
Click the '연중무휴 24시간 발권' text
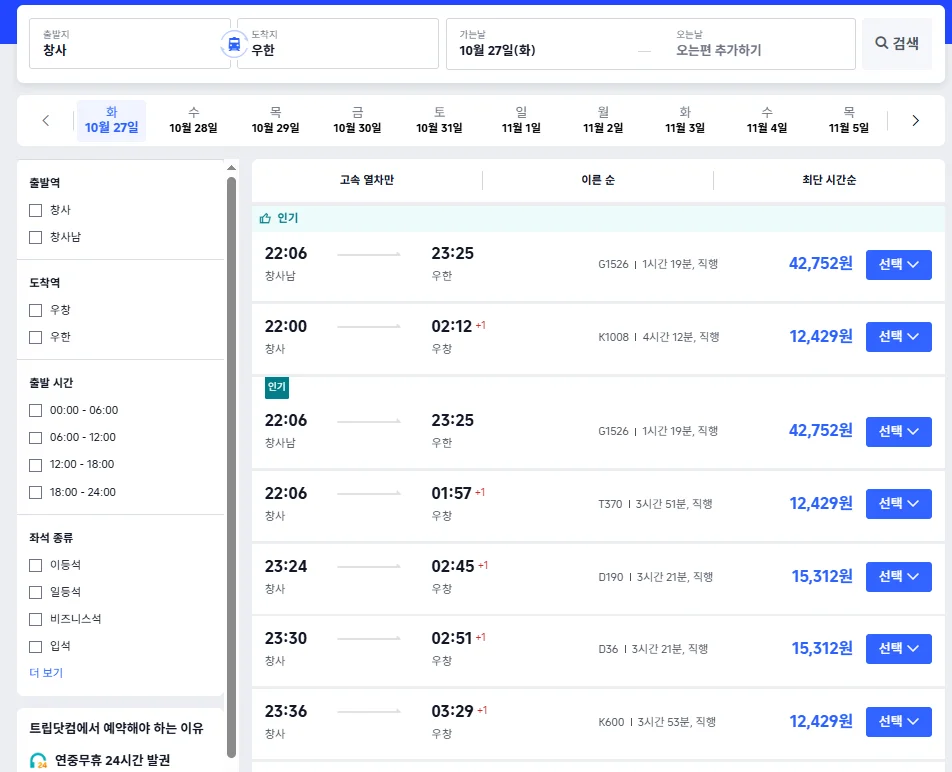pos(112,760)
